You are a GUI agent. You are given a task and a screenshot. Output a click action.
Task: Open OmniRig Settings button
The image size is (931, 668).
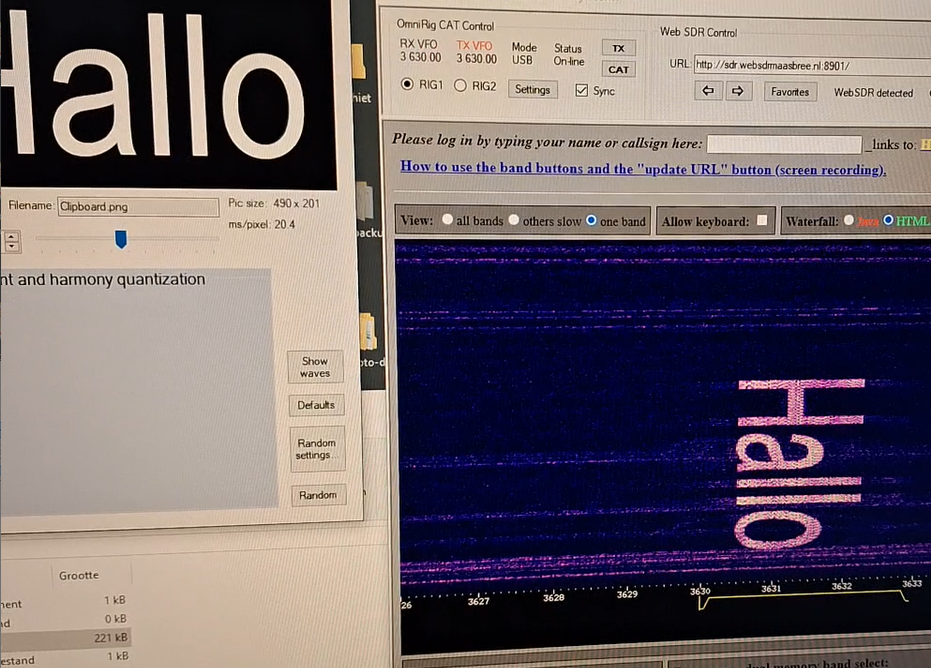pyautogui.click(x=533, y=90)
